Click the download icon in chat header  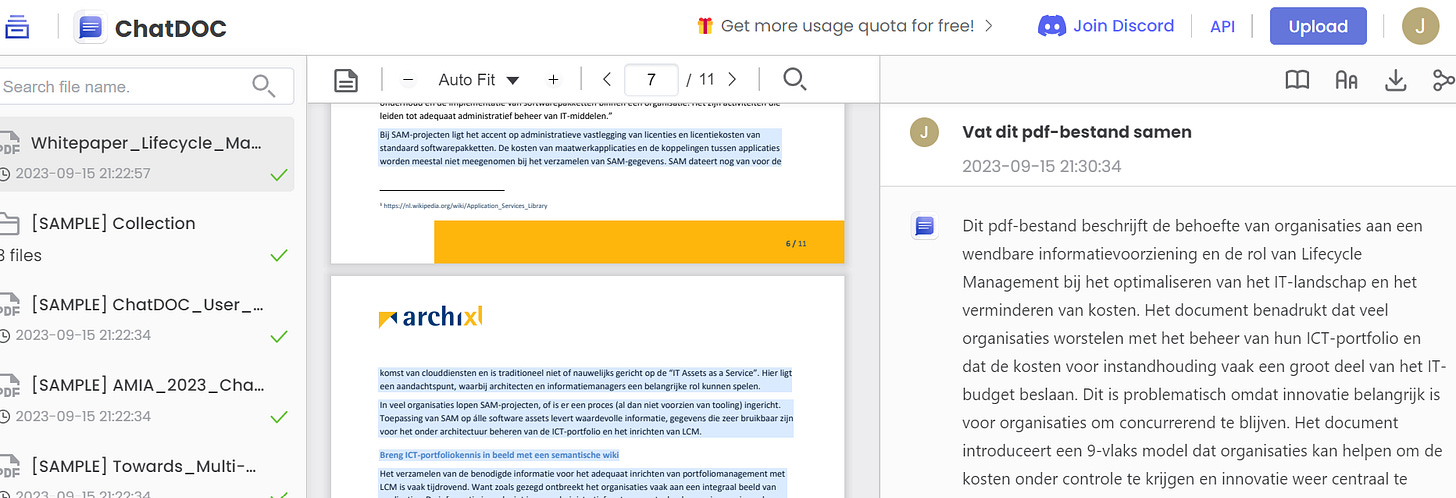click(x=1396, y=80)
